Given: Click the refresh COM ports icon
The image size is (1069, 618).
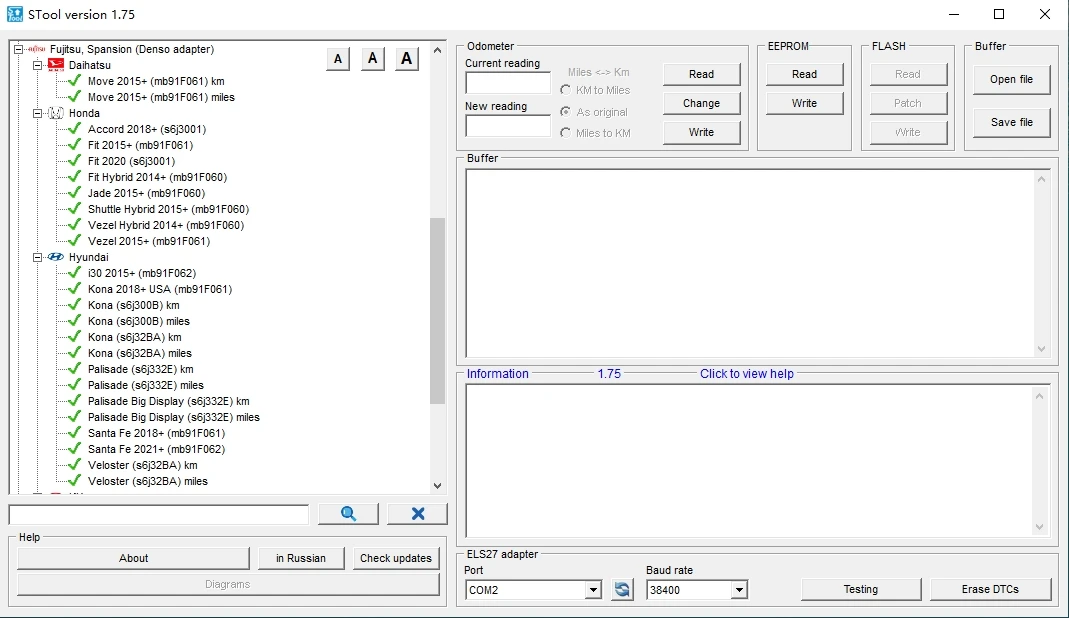Looking at the screenshot, I should (x=623, y=590).
